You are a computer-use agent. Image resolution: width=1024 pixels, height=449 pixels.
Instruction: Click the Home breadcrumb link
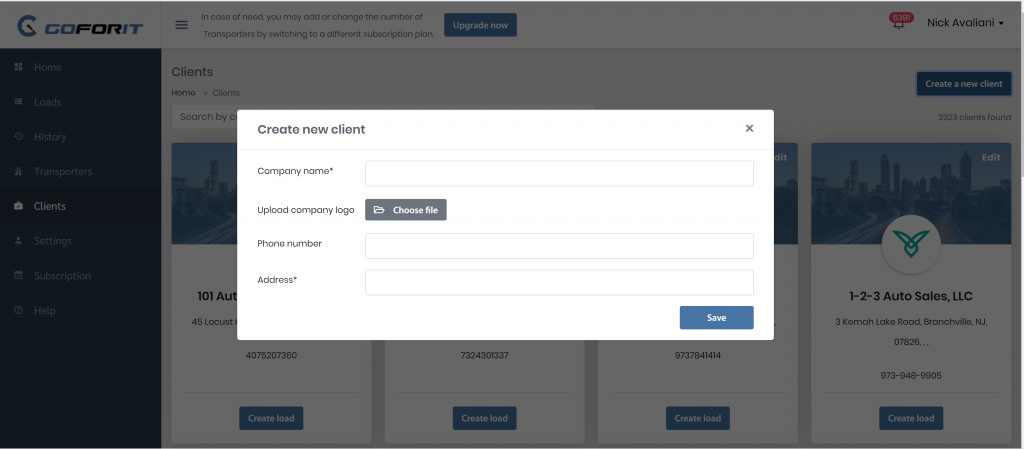coord(183,93)
